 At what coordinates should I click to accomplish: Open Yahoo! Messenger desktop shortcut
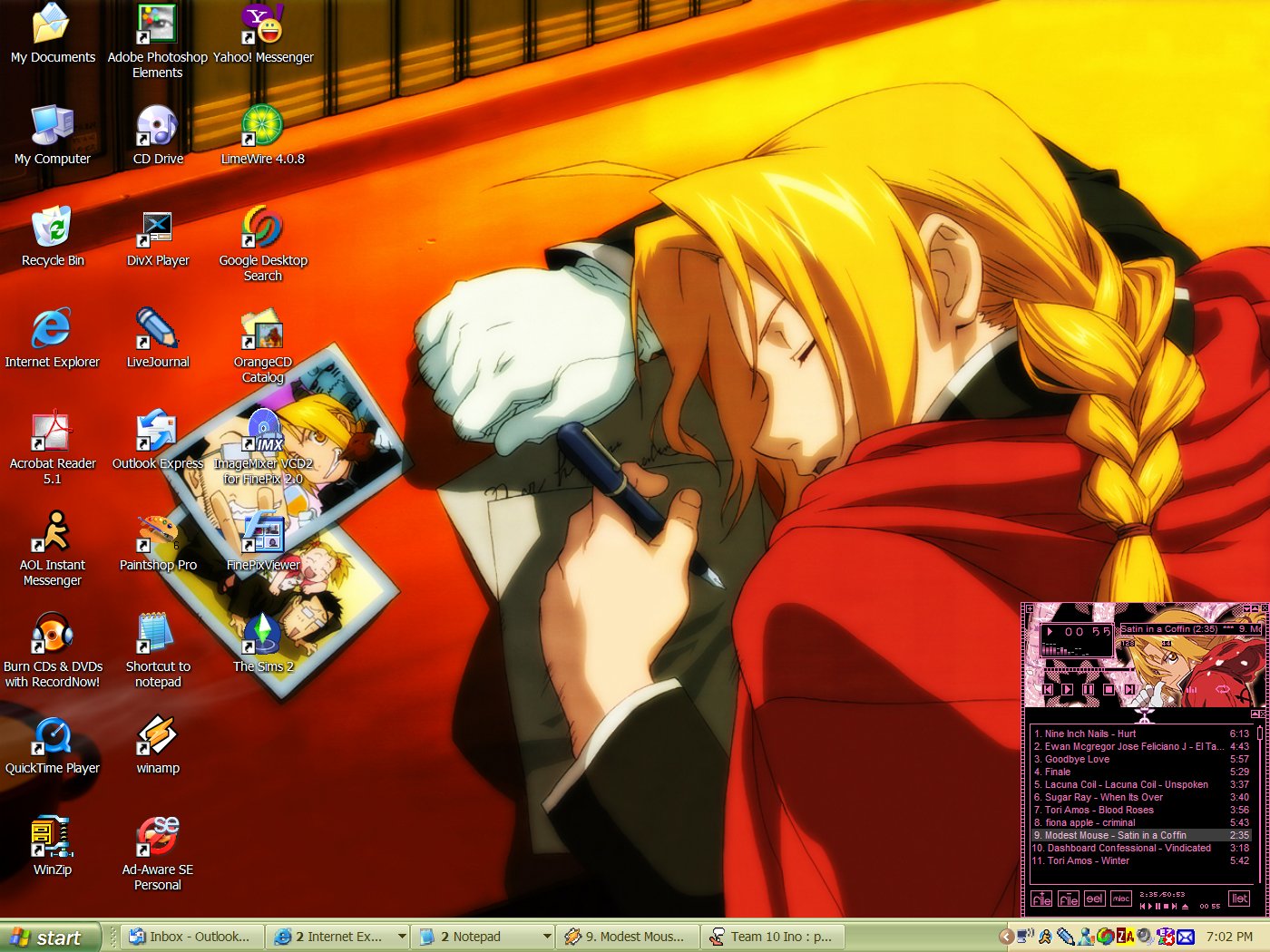pos(263,34)
